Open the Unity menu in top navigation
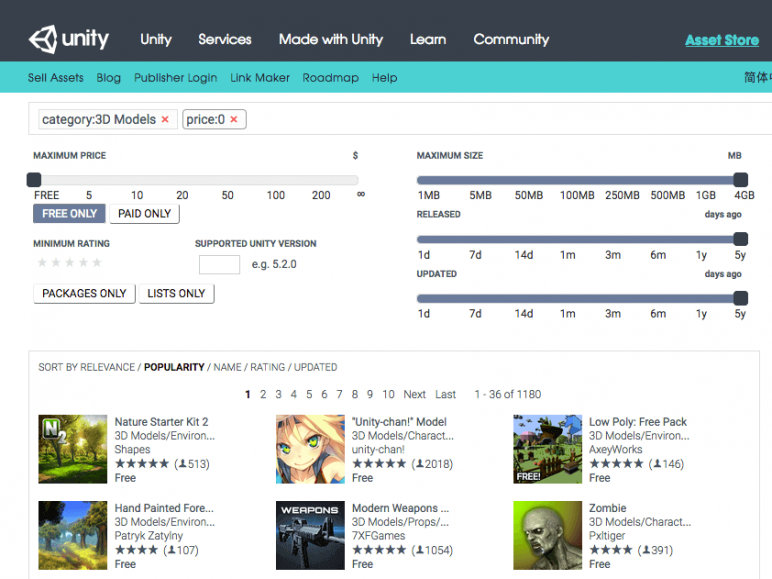Image resolution: width=772 pixels, height=579 pixels. pyautogui.click(x=156, y=39)
